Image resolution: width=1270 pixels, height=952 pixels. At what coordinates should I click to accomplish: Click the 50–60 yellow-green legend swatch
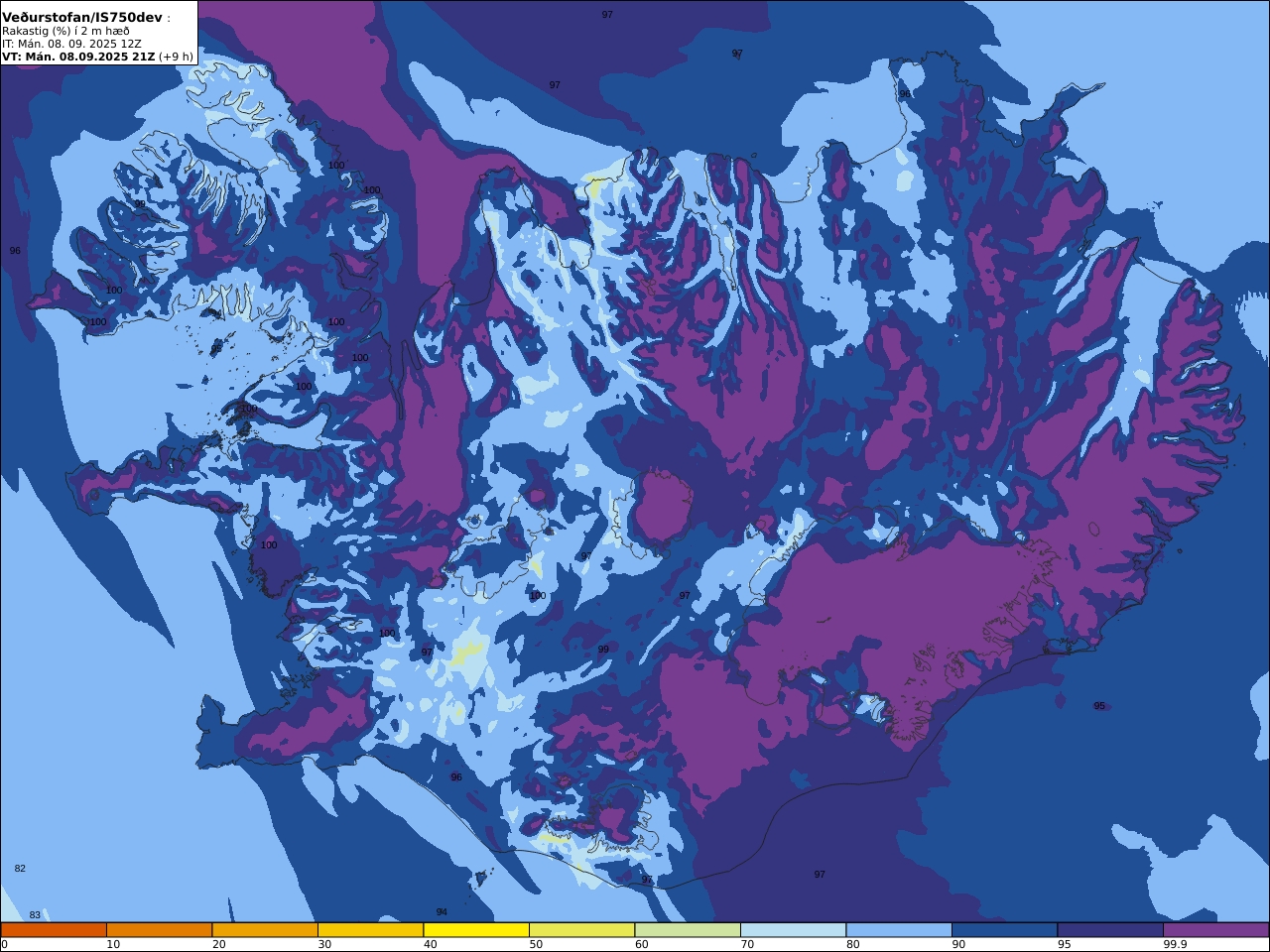[581, 930]
